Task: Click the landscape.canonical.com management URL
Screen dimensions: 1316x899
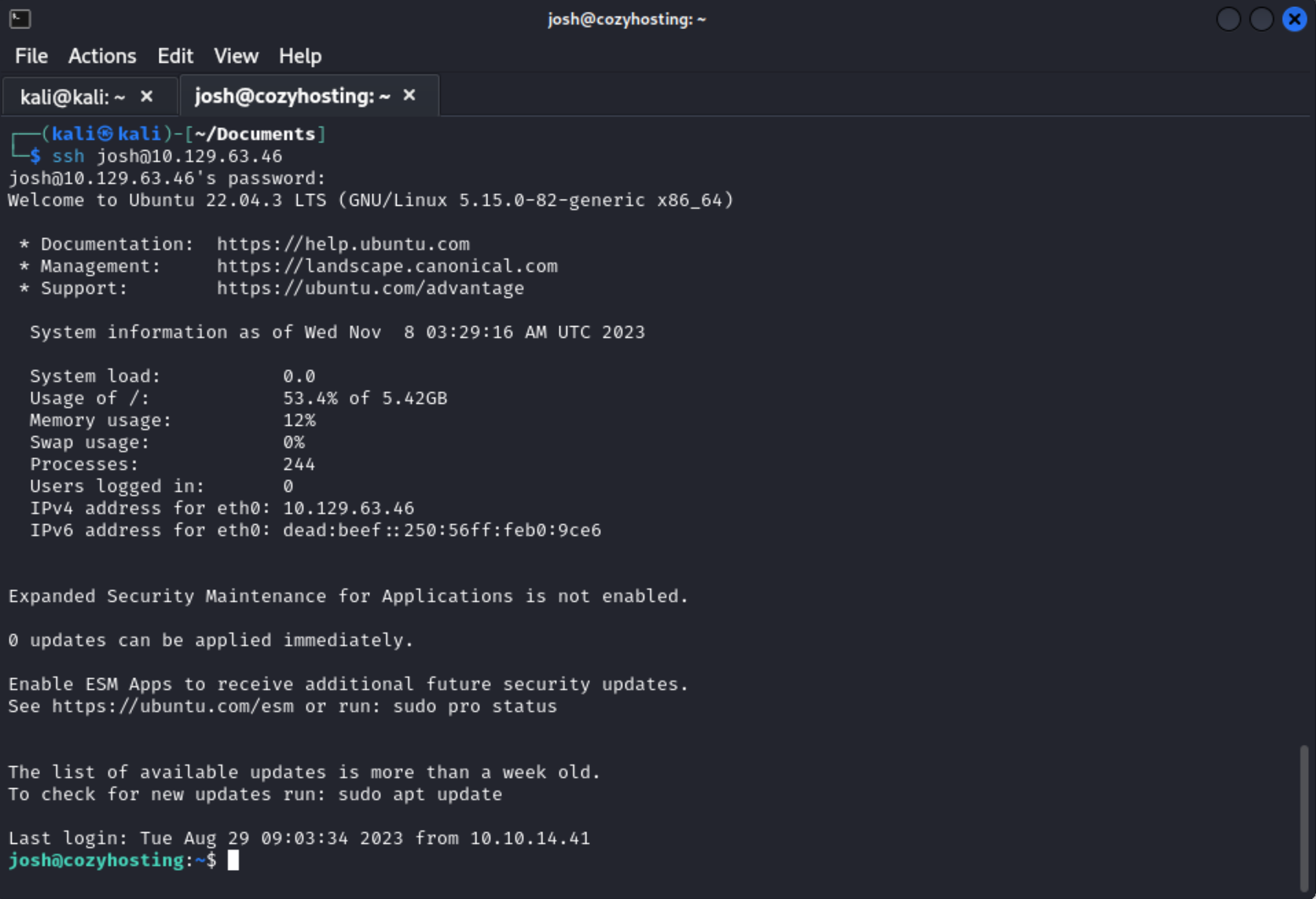Action: click(x=387, y=266)
